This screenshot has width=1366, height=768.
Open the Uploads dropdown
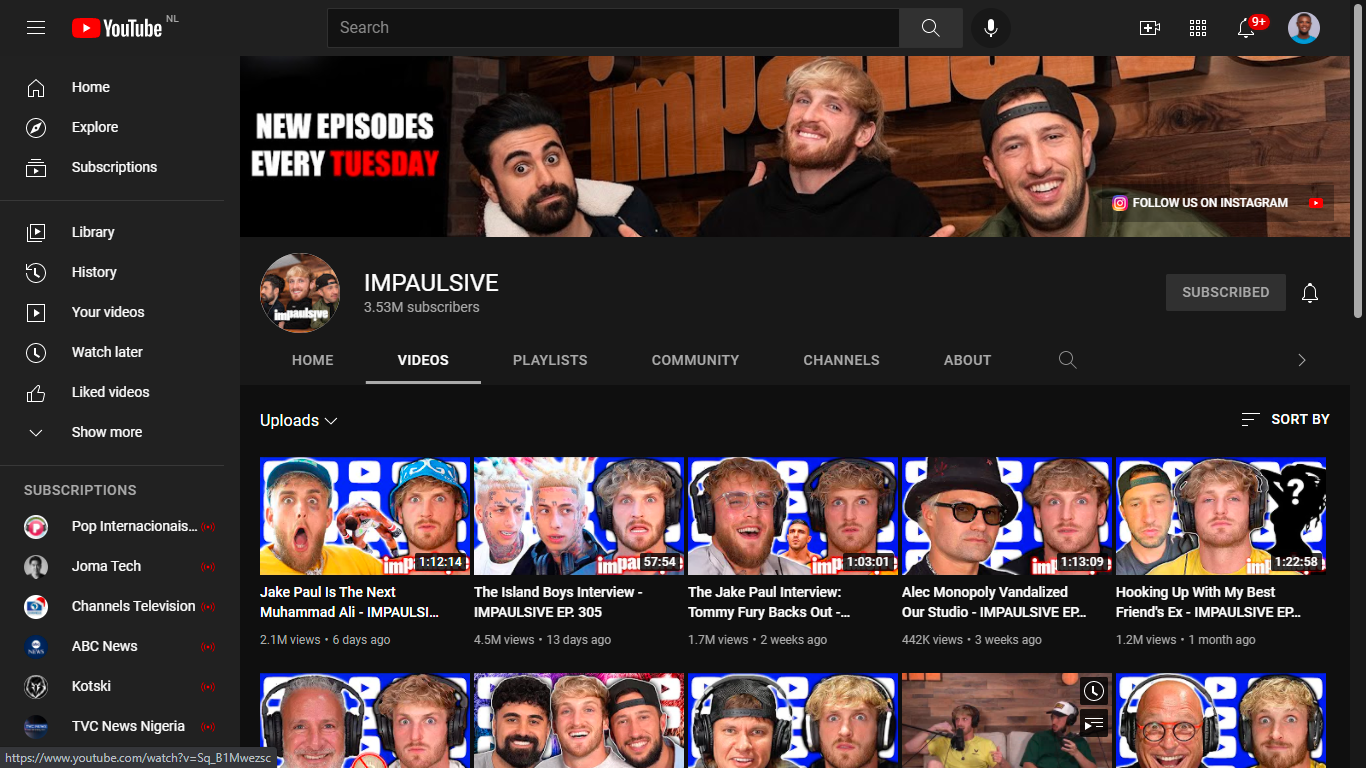click(299, 421)
